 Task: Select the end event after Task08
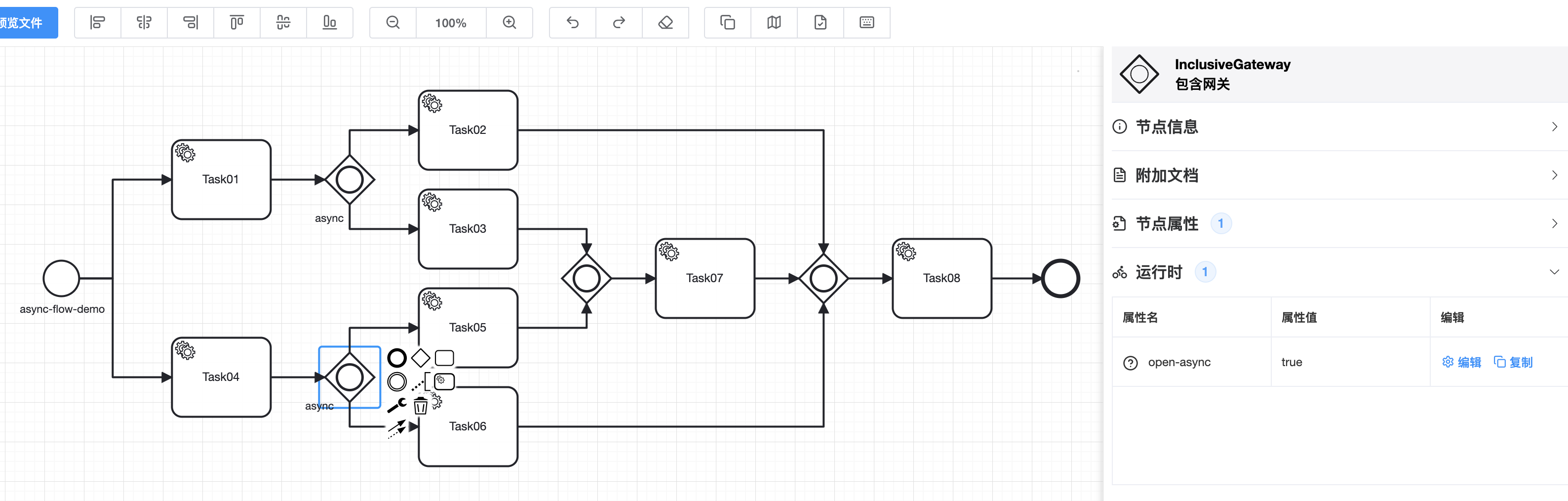(x=1060, y=279)
